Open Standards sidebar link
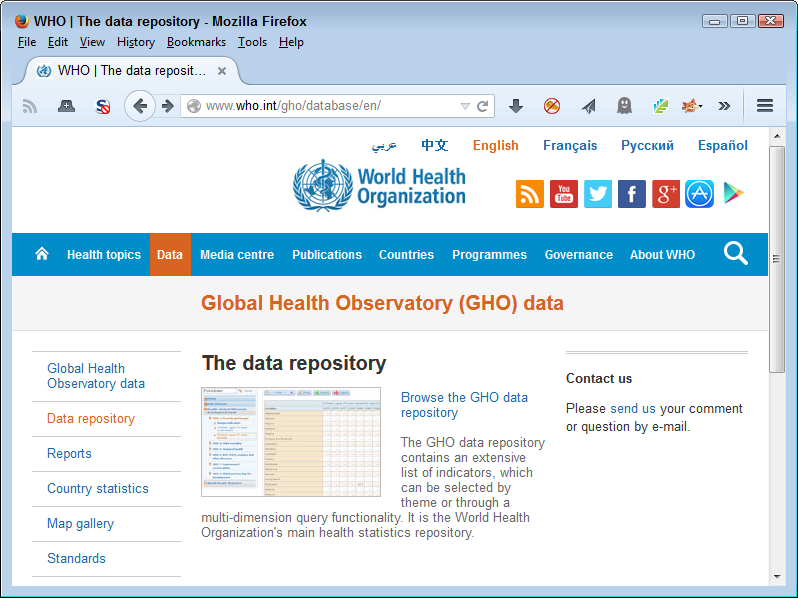798x598 pixels. [x=76, y=558]
